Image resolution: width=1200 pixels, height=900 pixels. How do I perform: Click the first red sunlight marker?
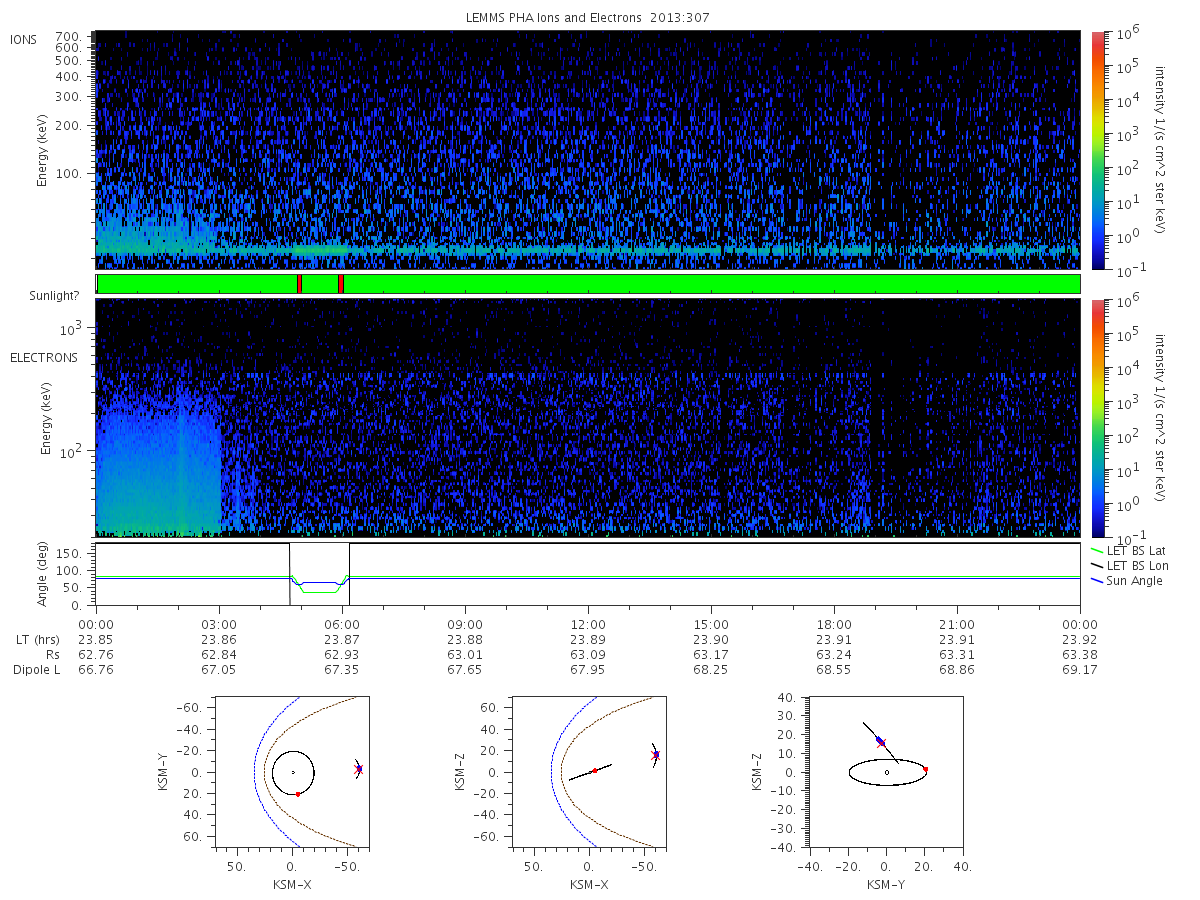299,284
